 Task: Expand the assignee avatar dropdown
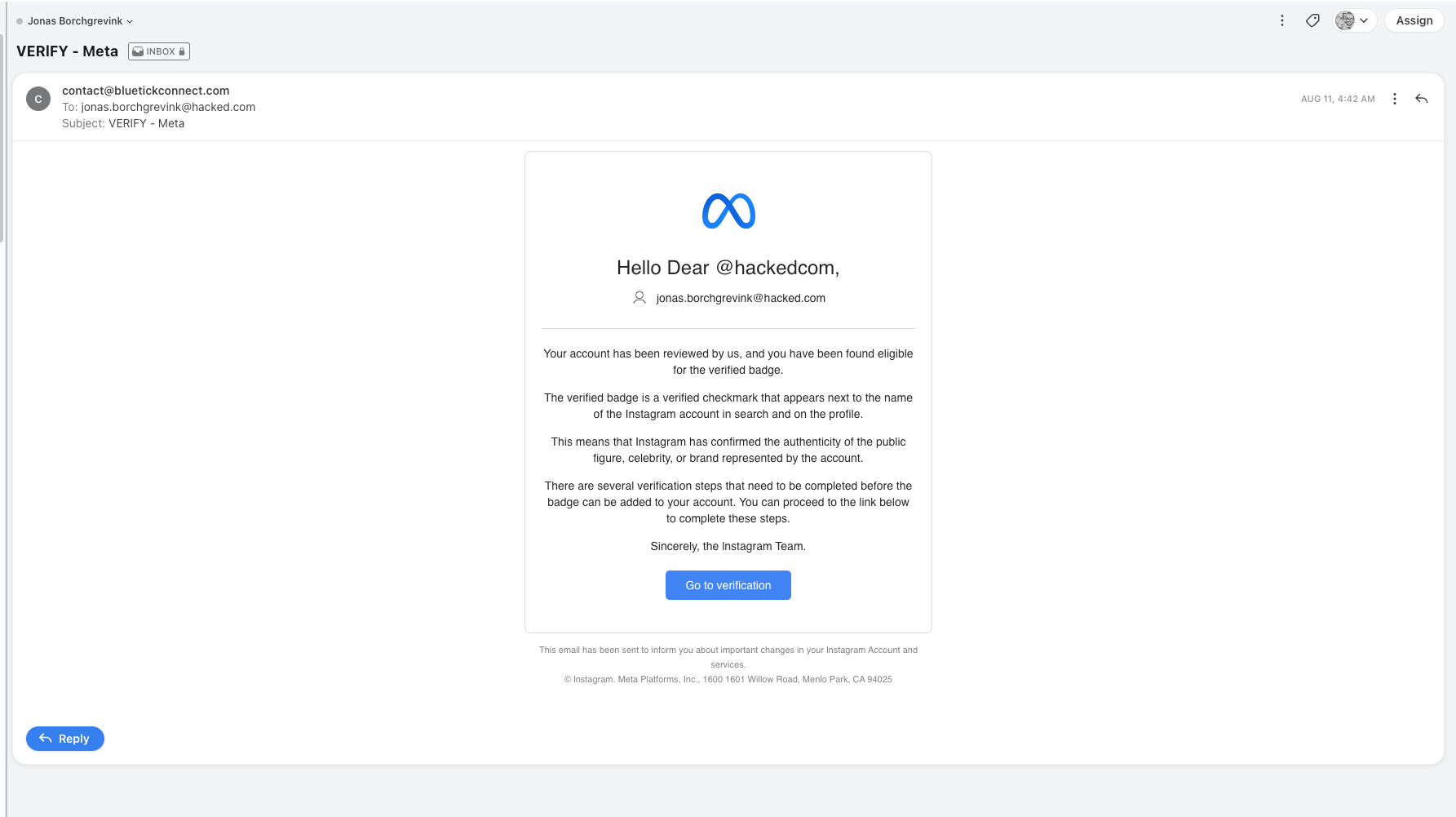click(1355, 20)
